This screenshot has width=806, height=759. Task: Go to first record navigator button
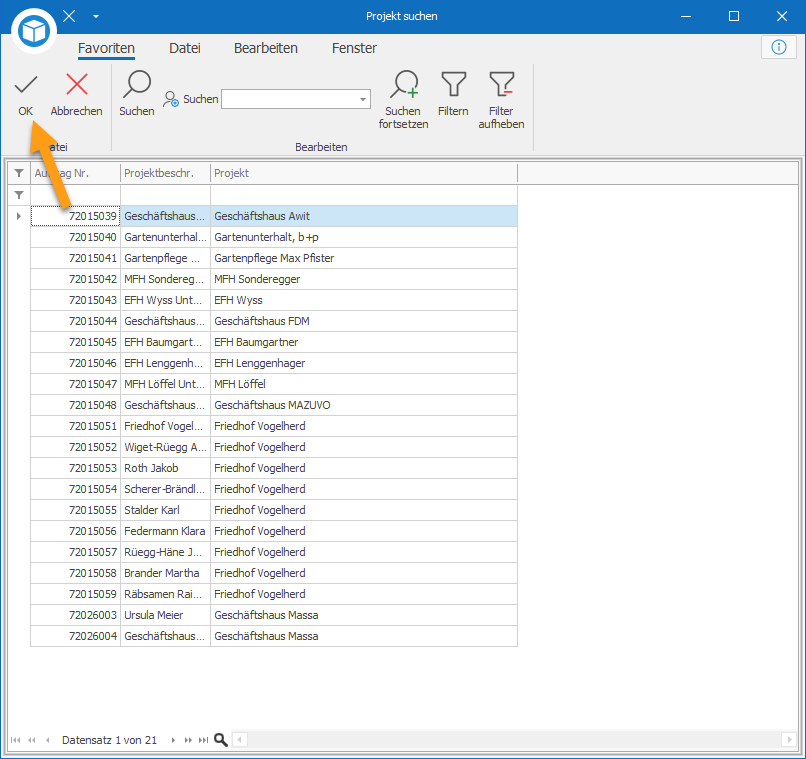pos(15,740)
